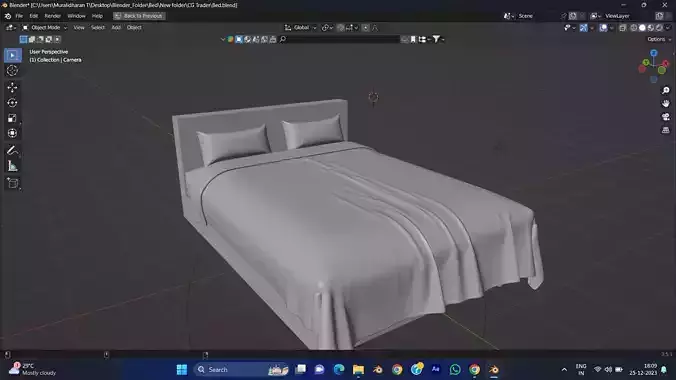Image resolution: width=676 pixels, height=380 pixels.
Task: Select the Move tool
Action: (13, 88)
